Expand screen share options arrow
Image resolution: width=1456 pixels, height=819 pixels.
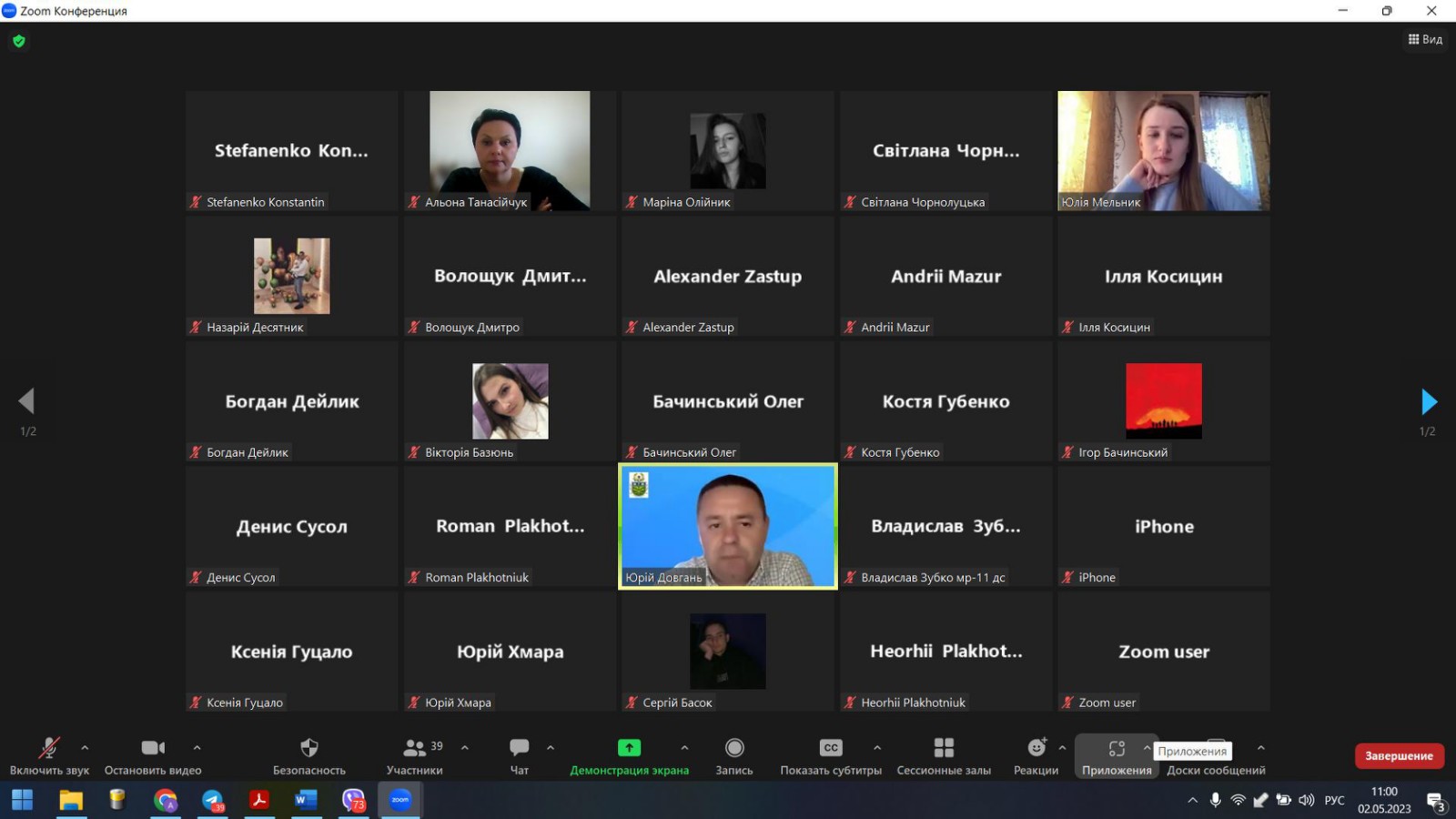coord(684,748)
